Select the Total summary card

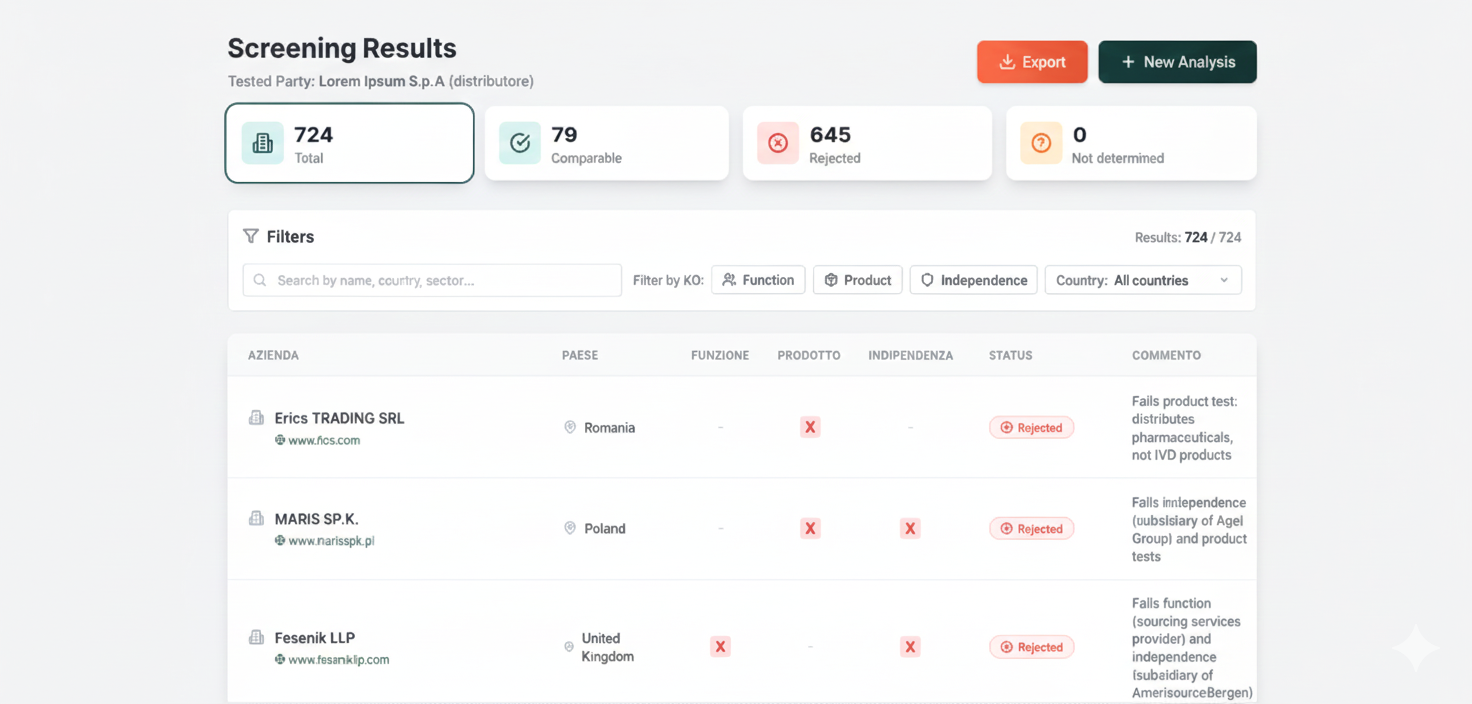[x=349, y=143]
